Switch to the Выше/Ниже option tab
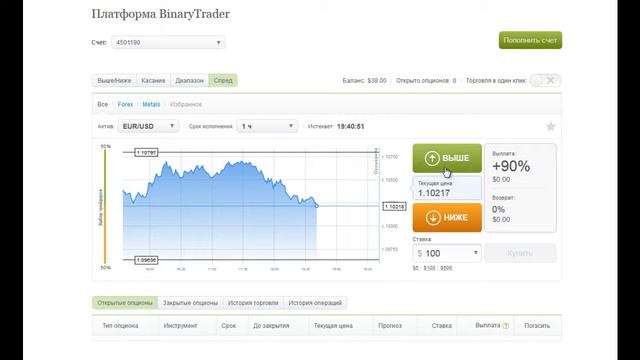 [x=114, y=80]
